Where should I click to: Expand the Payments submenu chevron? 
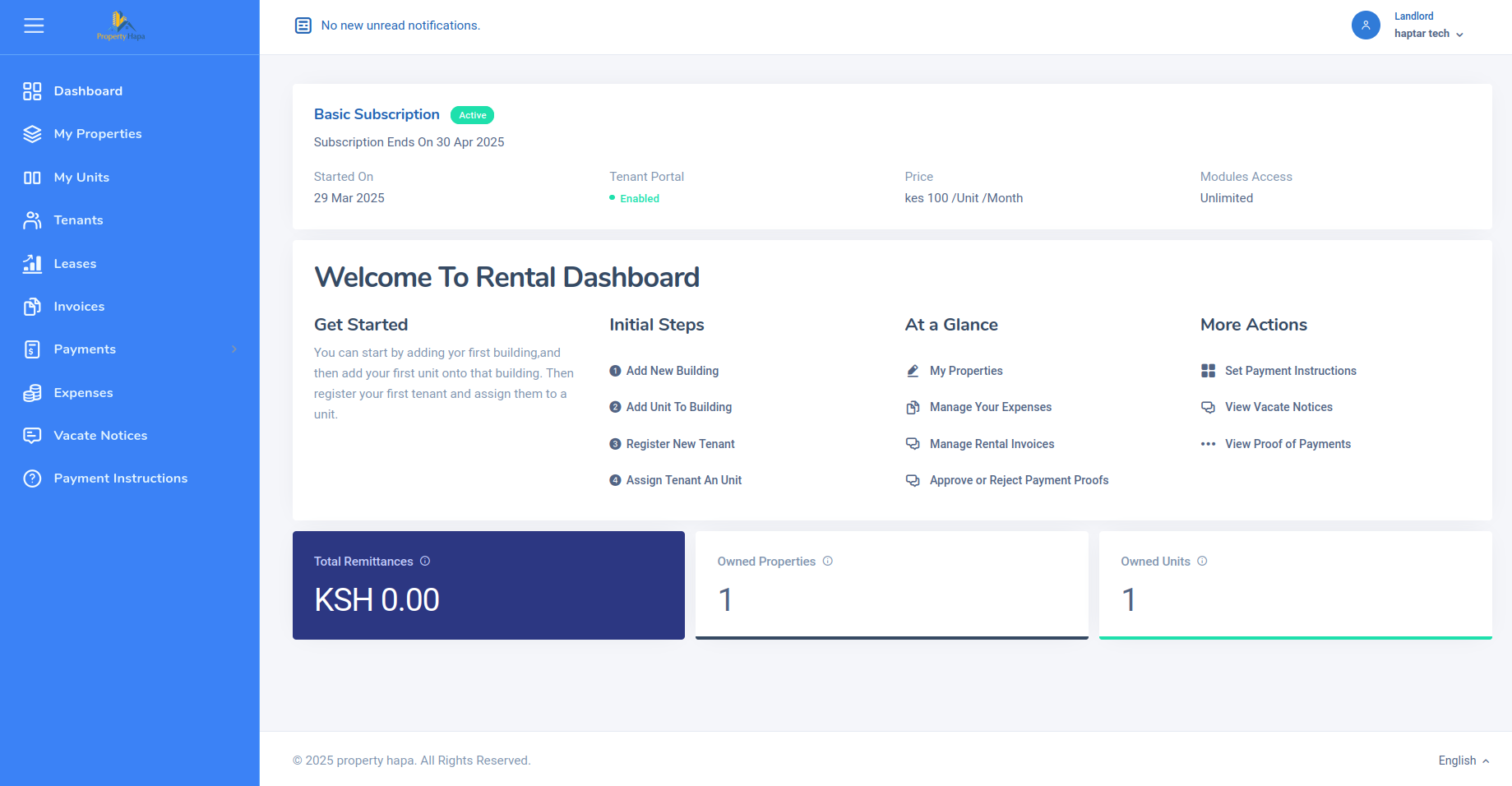tap(234, 349)
